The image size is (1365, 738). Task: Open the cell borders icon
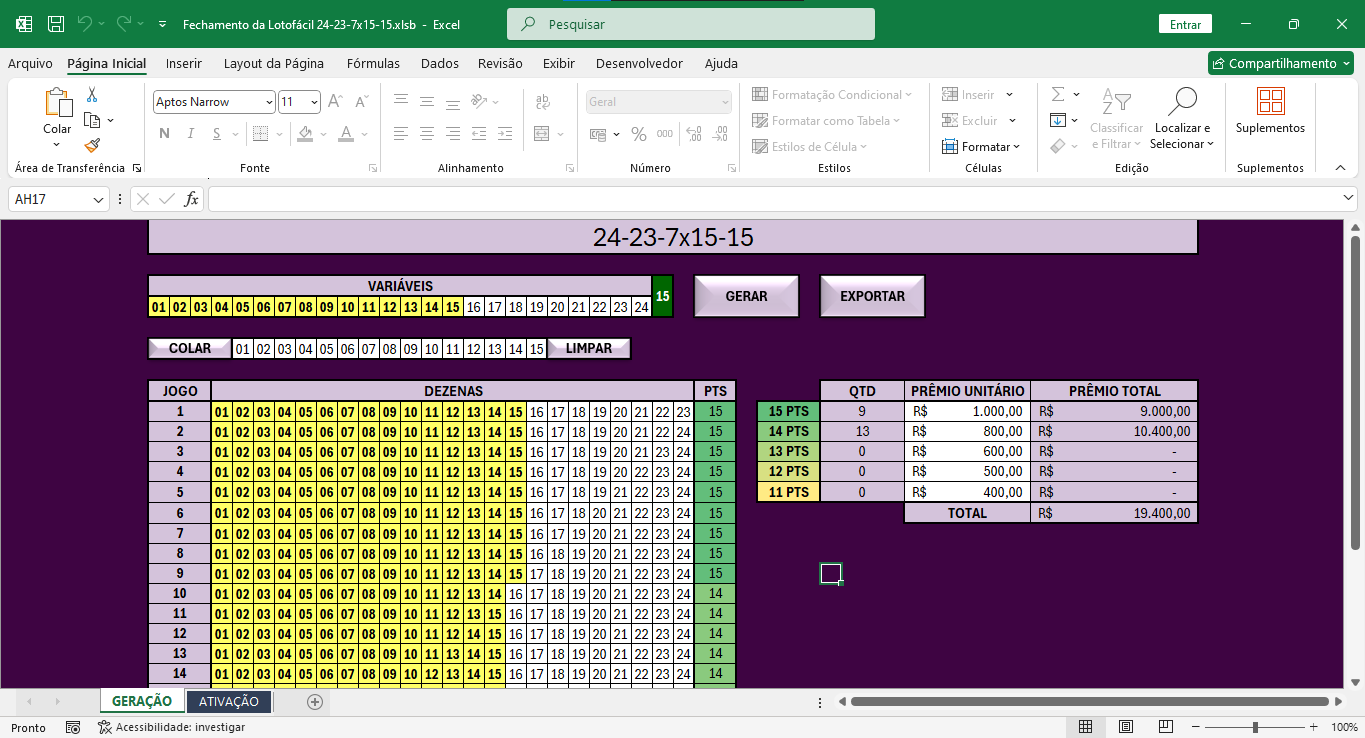[260, 134]
